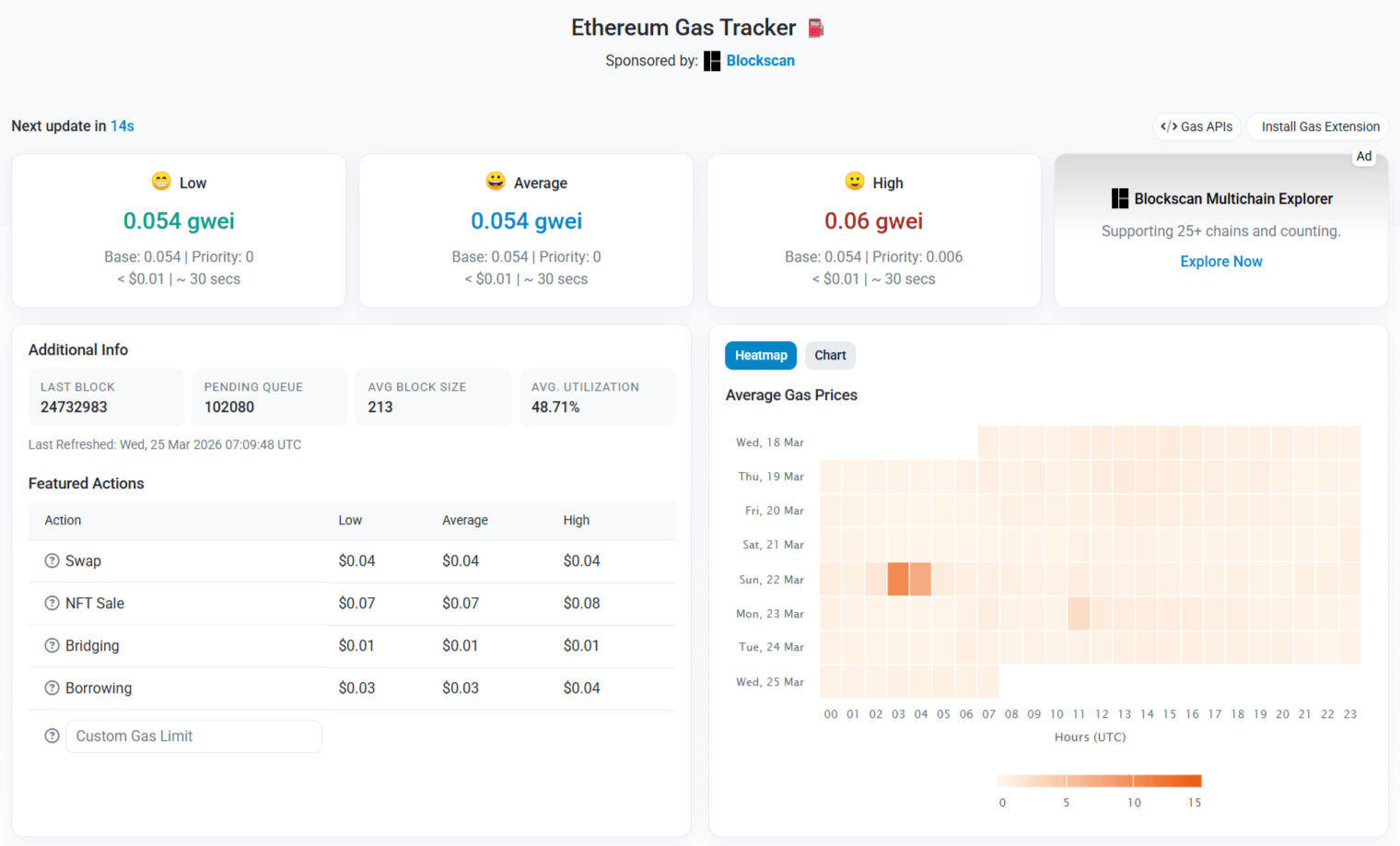Click the question mark icon next to Bridging
This screenshot has height=846, width=1400.
click(52, 645)
